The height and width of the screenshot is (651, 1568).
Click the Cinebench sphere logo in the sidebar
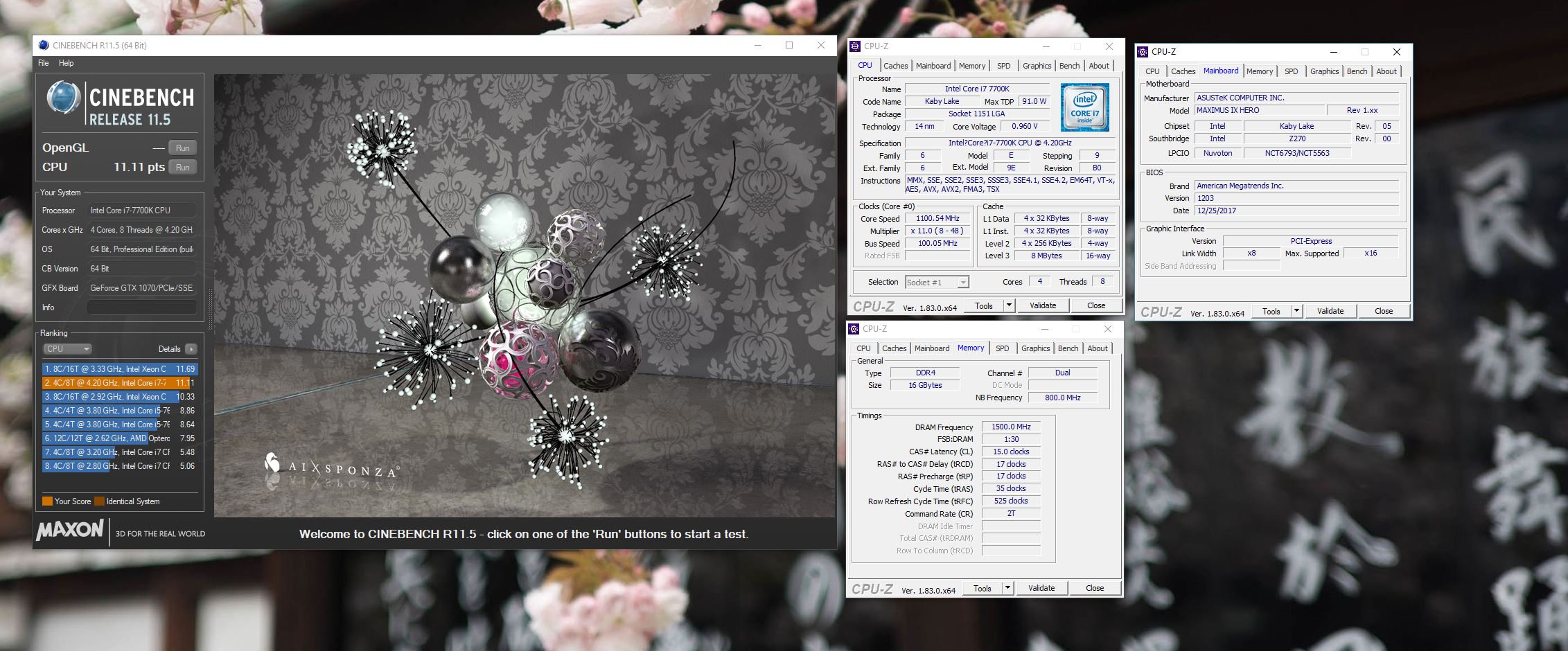[x=64, y=98]
